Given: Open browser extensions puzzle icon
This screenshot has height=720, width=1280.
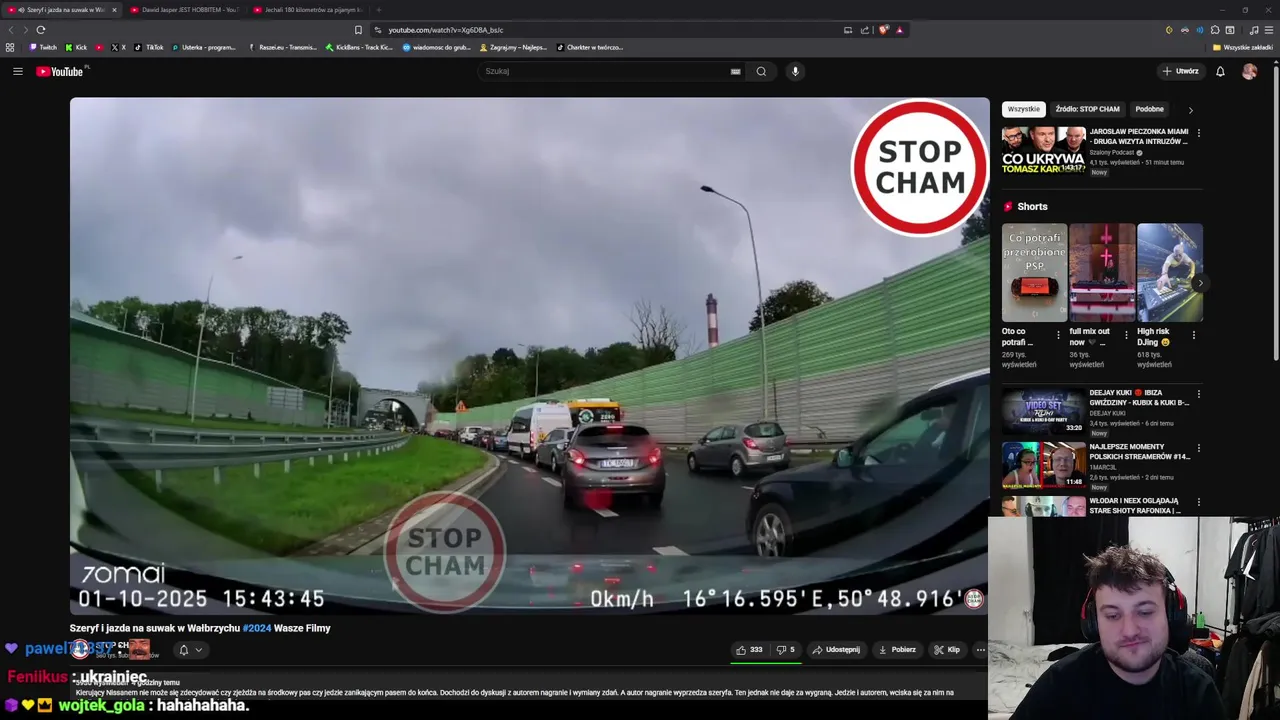Looking at the screenshot, I should [1215, 30].
